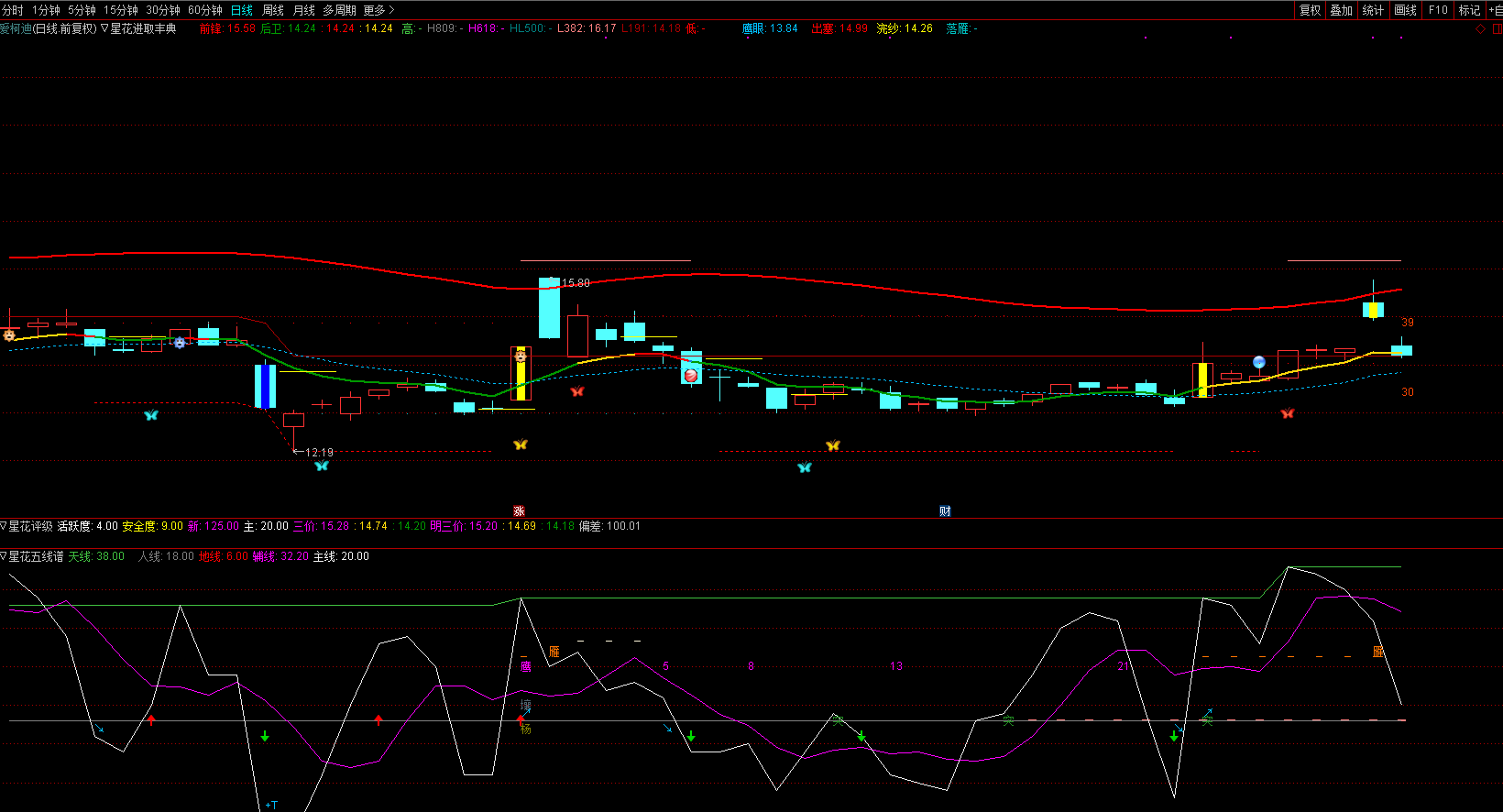Open F10 company info

[x=1438, y=10]
